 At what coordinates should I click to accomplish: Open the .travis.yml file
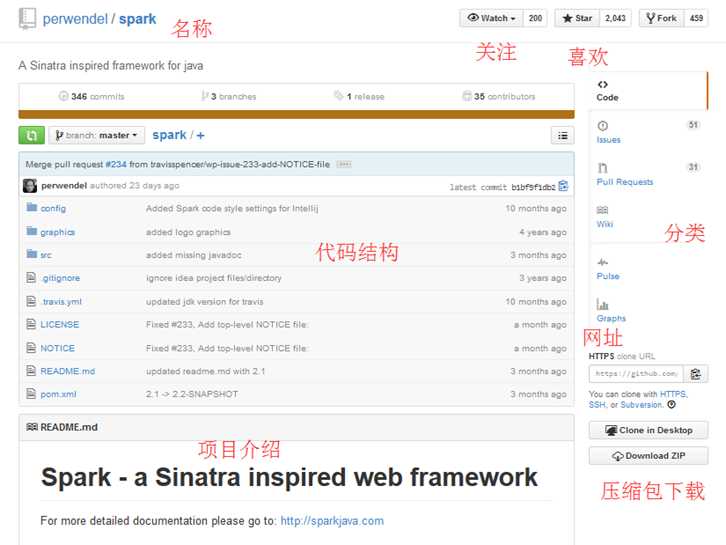61,301
